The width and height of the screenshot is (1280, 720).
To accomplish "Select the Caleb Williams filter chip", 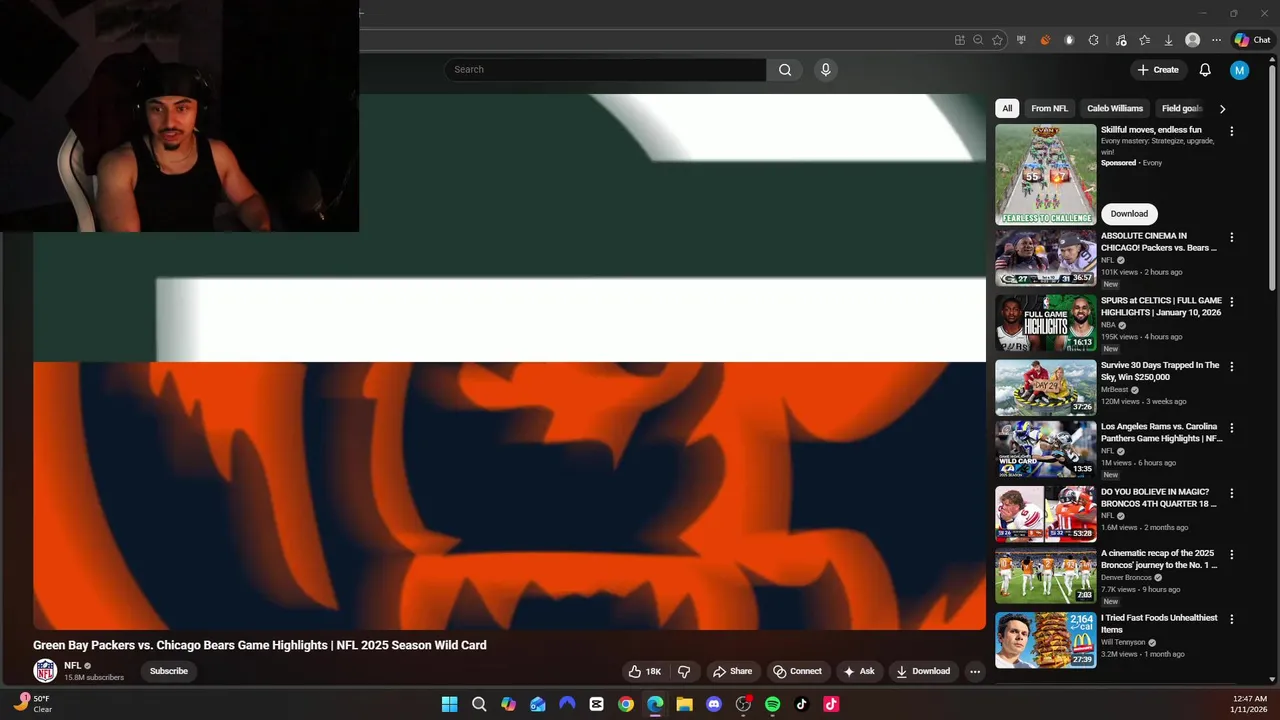I will click(x=1115, y=108).
